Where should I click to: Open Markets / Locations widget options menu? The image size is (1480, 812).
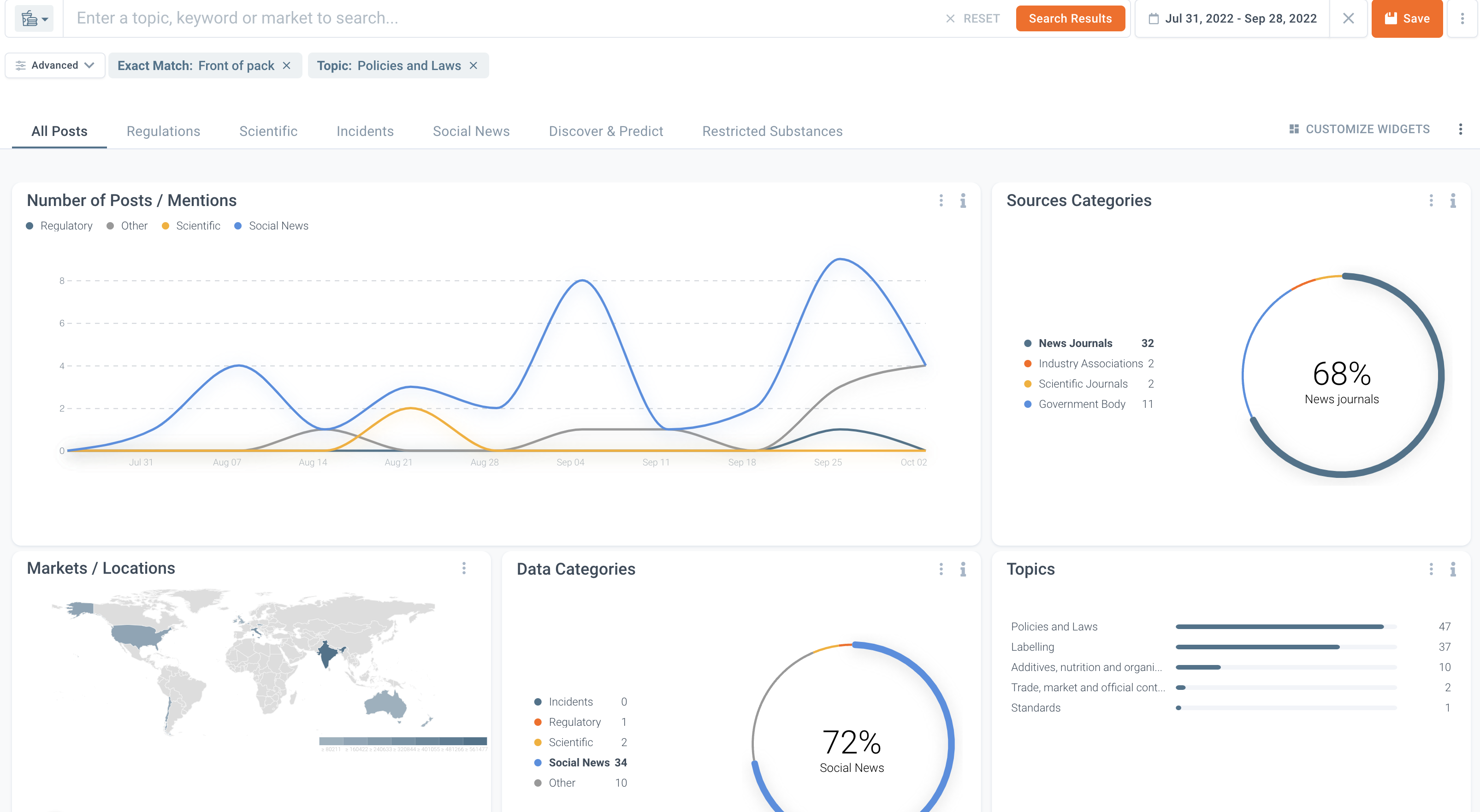pyautogui.click(x=464, y=568)
